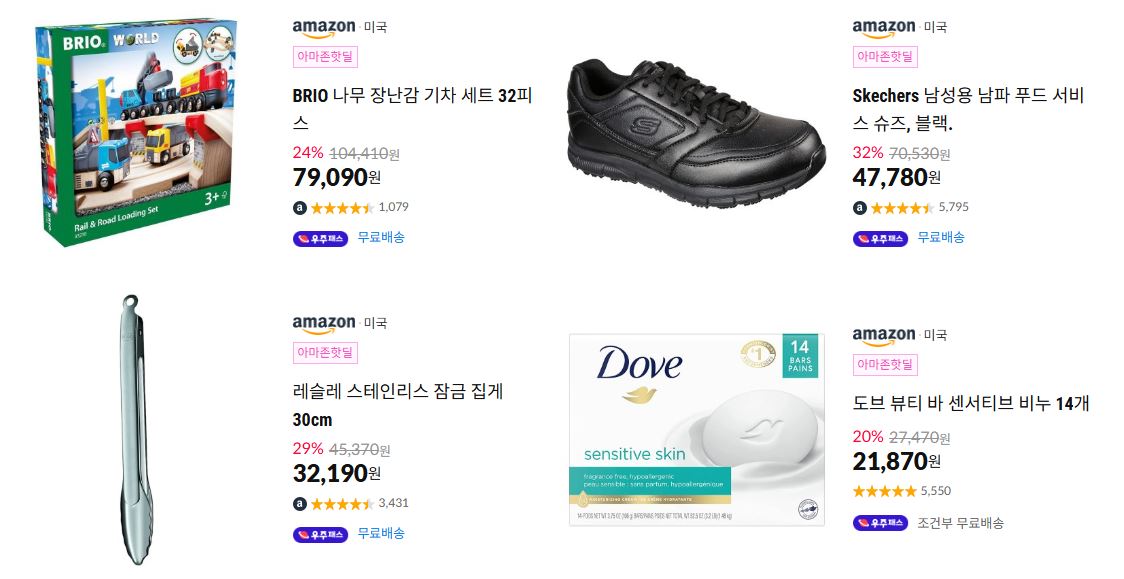The height and width of the screenshot is (579, 1124).
Task: Click 무료배송 link under the tongs price
Action: (381, 533)
